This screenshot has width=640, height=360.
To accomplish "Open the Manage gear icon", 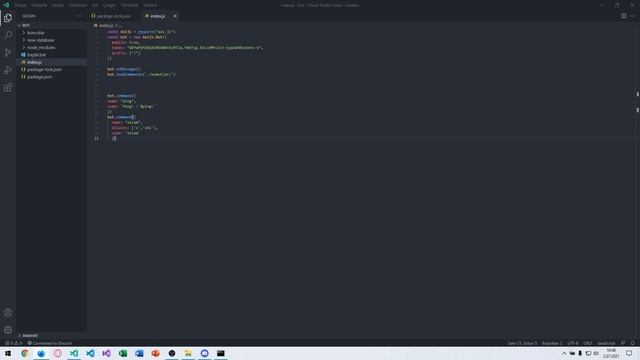I will point(8,330).
